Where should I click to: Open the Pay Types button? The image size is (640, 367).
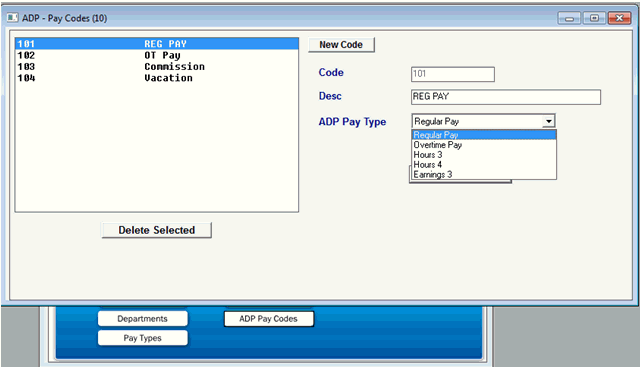(142, 338)
